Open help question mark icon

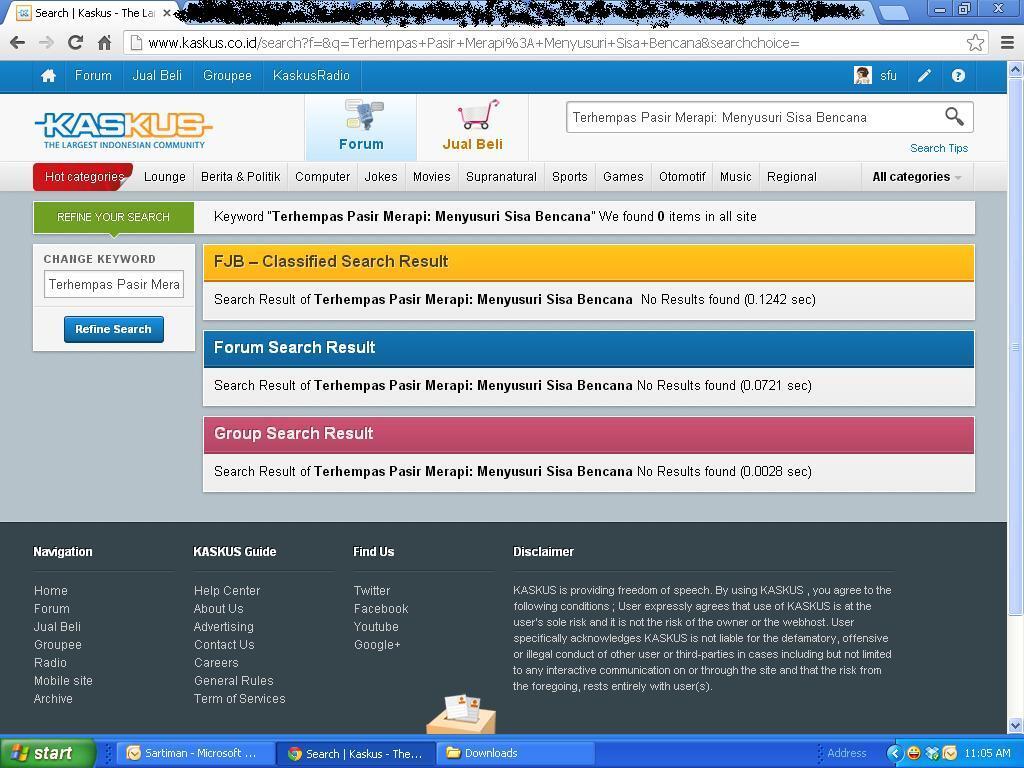pyautogui.click(x=958, y=76)
